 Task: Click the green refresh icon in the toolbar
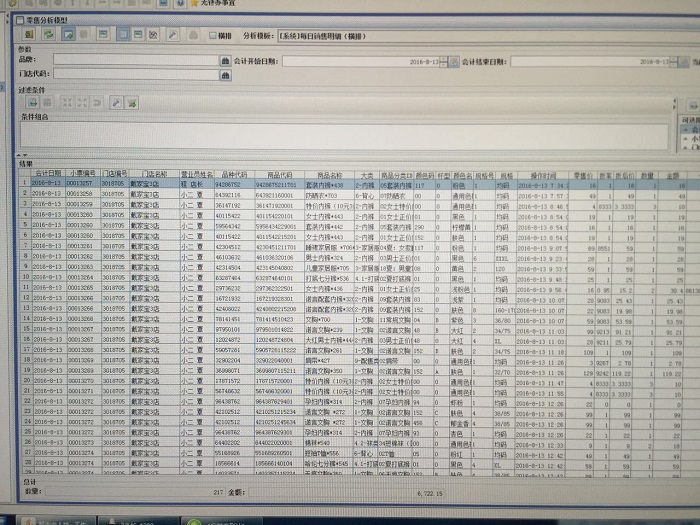click(x=46, y=35)
